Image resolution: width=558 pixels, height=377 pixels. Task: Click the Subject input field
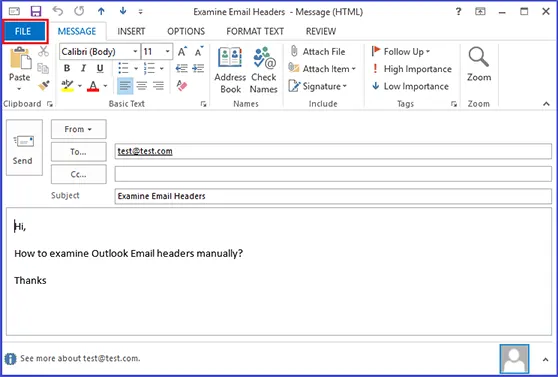[x=333, y=196]
